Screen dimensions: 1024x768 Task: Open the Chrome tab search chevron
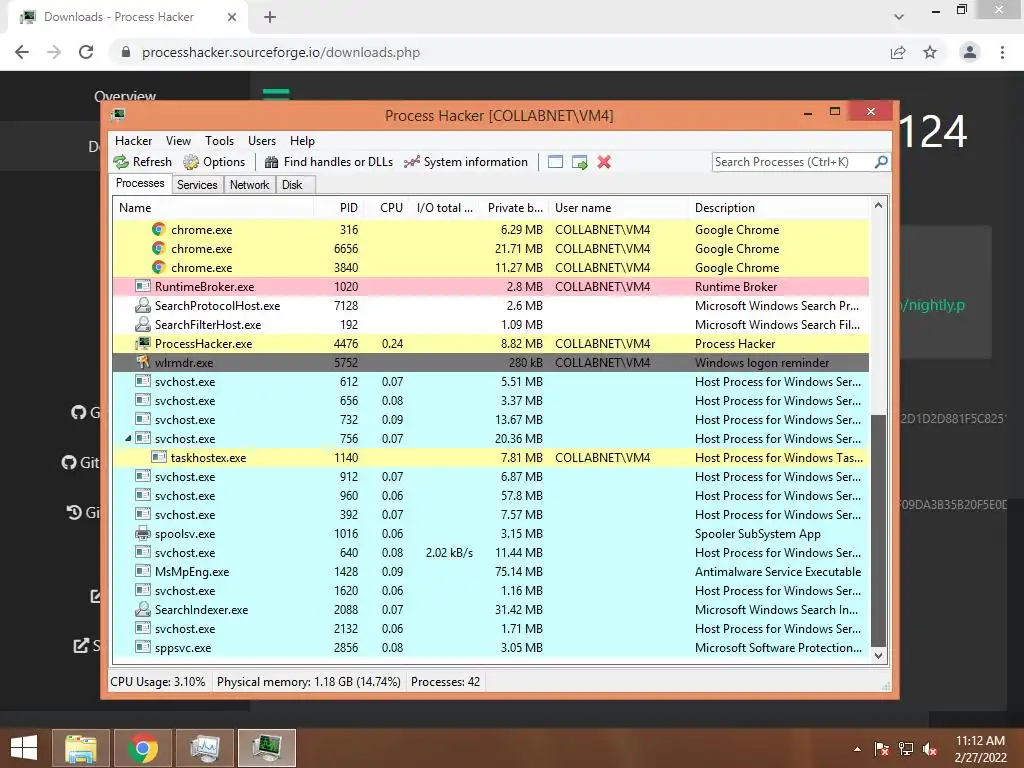tap(899, 17)
